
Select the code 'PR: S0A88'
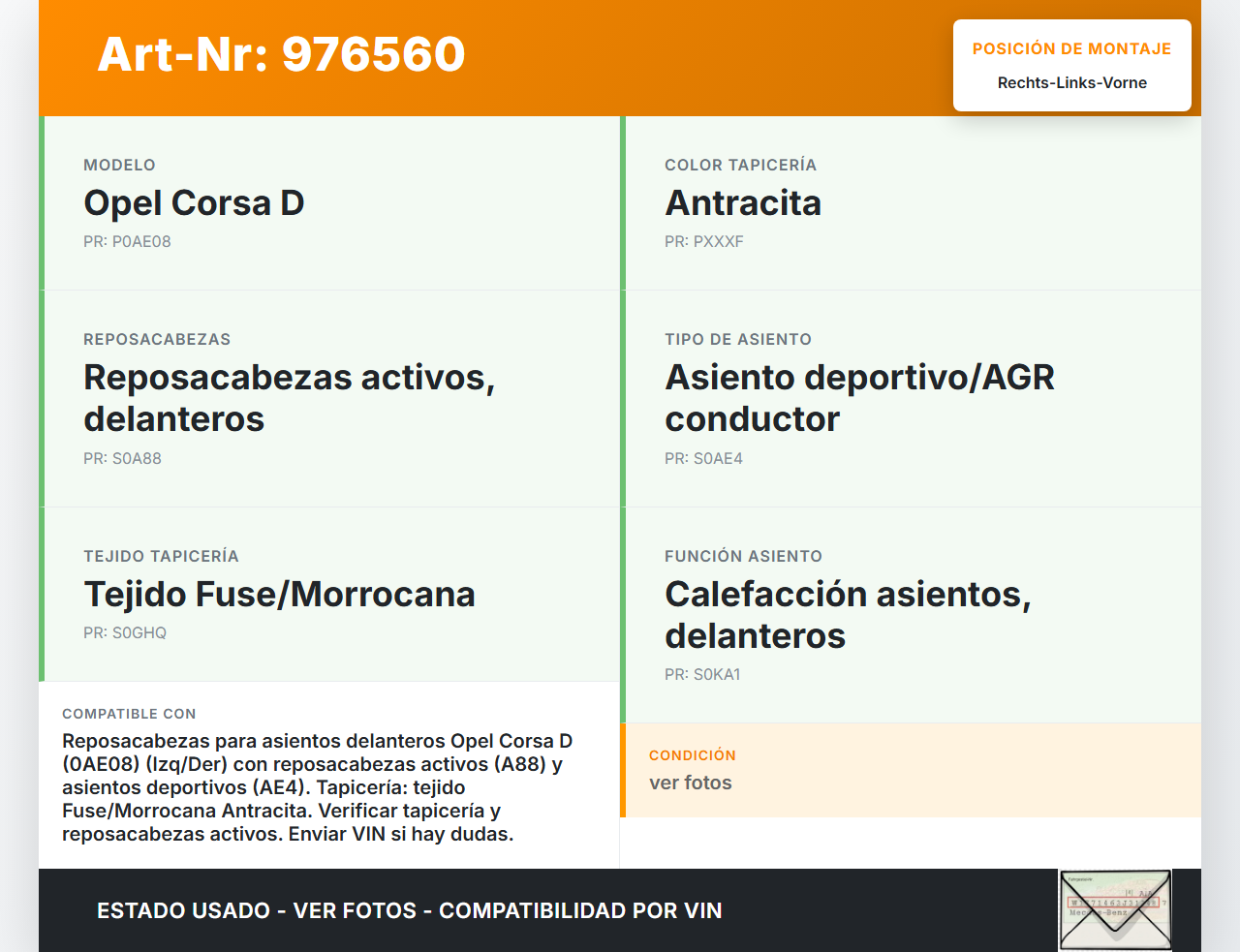click(x=122, y=459)
